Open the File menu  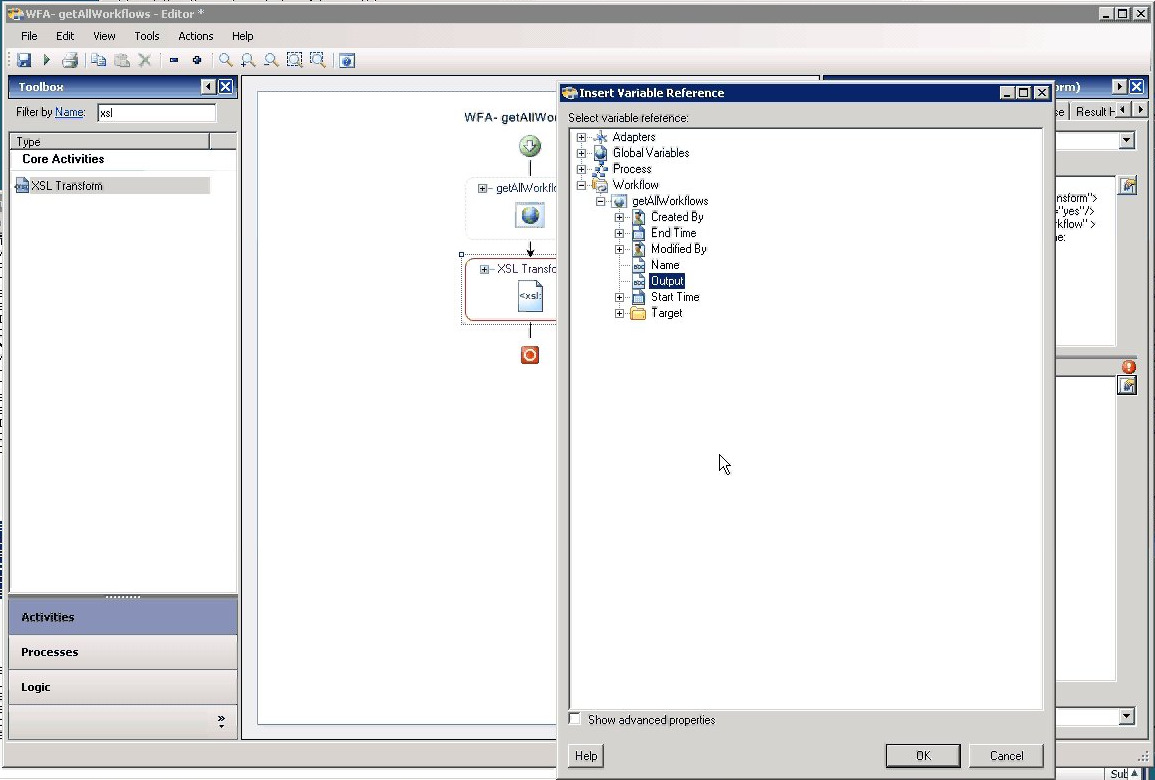(29, 36)
